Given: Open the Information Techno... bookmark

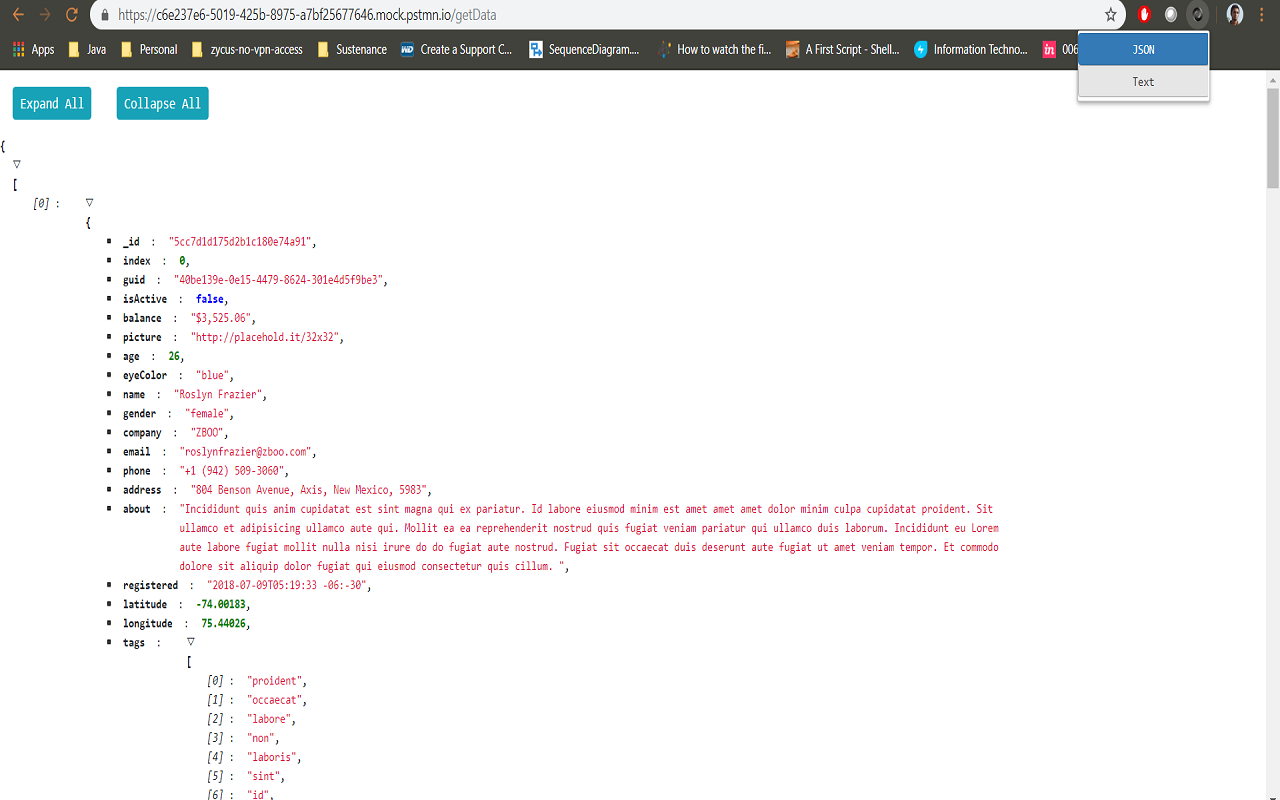Looking at the screenshot, I should click(971, 49).
